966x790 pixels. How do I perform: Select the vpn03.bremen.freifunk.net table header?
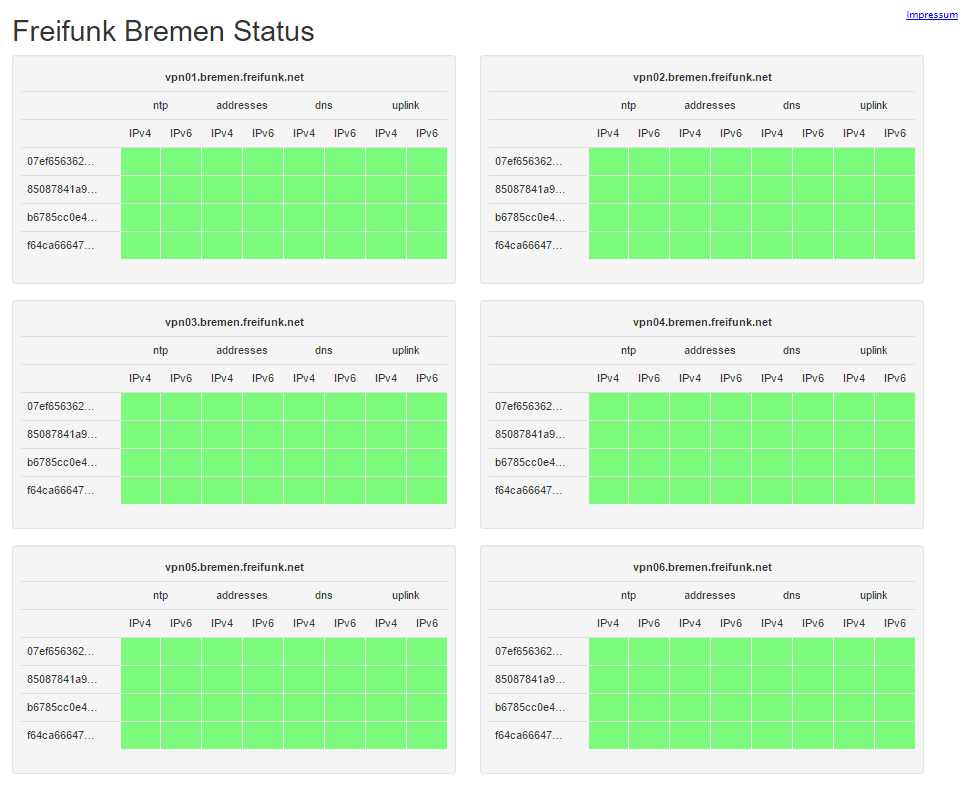234,322
